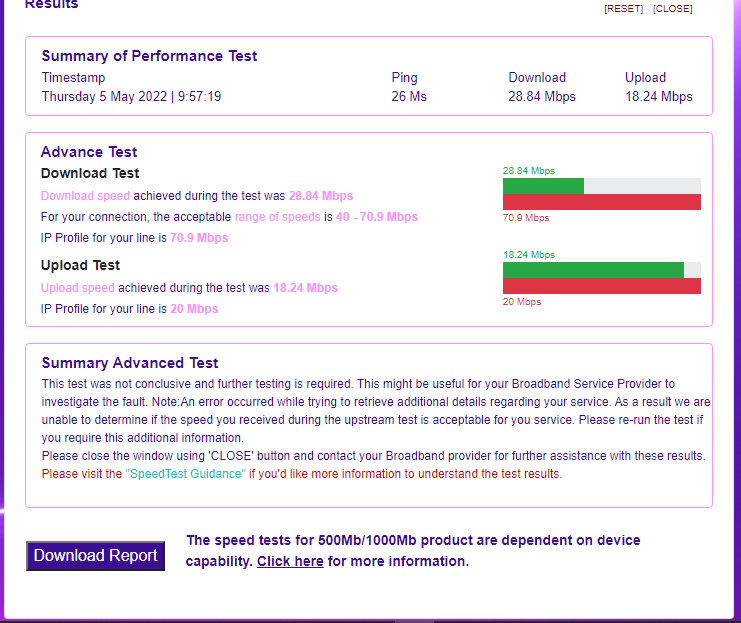This screenshot has width=741, height=623.
Task: Click the red 70.9 Mbps download profile bar
Action: 601,202
